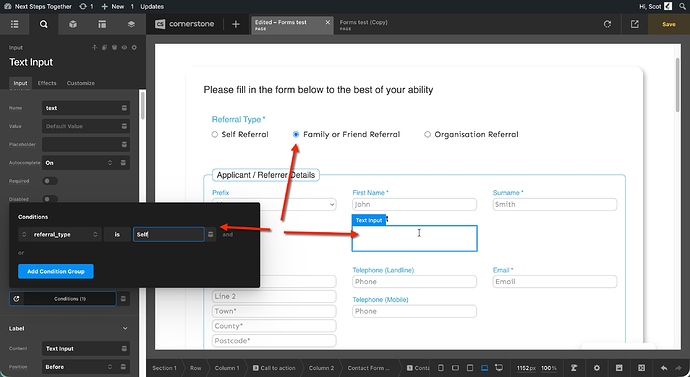Open the Templates layout icon
This screenshot has width=690, height=377.
(x=102, y=24)
